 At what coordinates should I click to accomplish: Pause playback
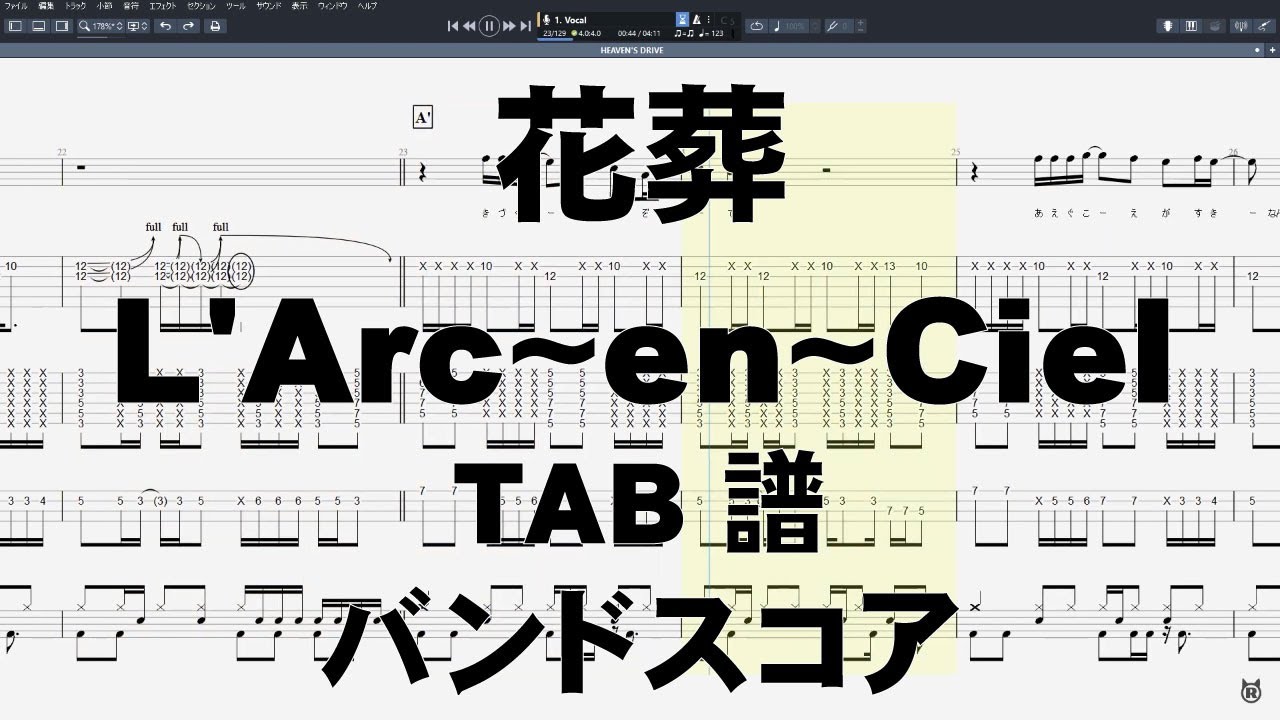pos(489,26)
